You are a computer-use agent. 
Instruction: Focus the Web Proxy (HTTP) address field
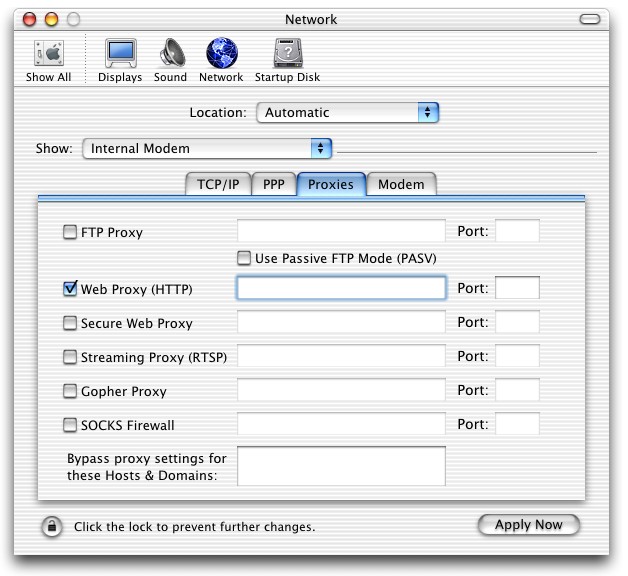point(341,288)
